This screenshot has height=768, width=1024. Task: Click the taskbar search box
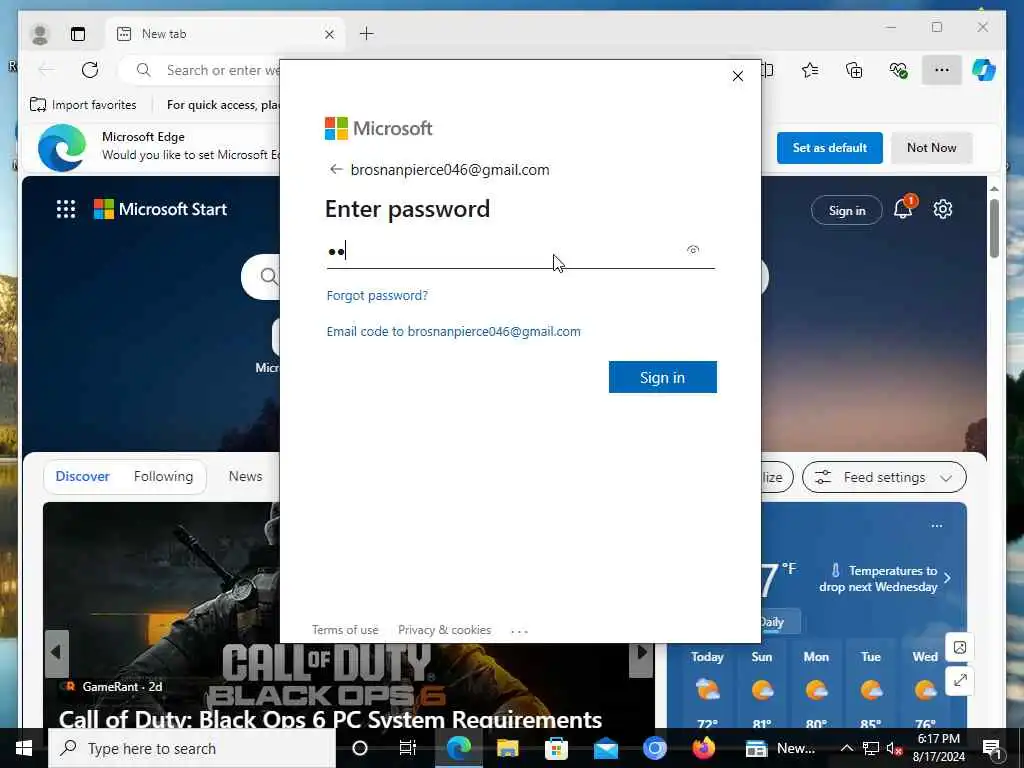click(192, 748)
